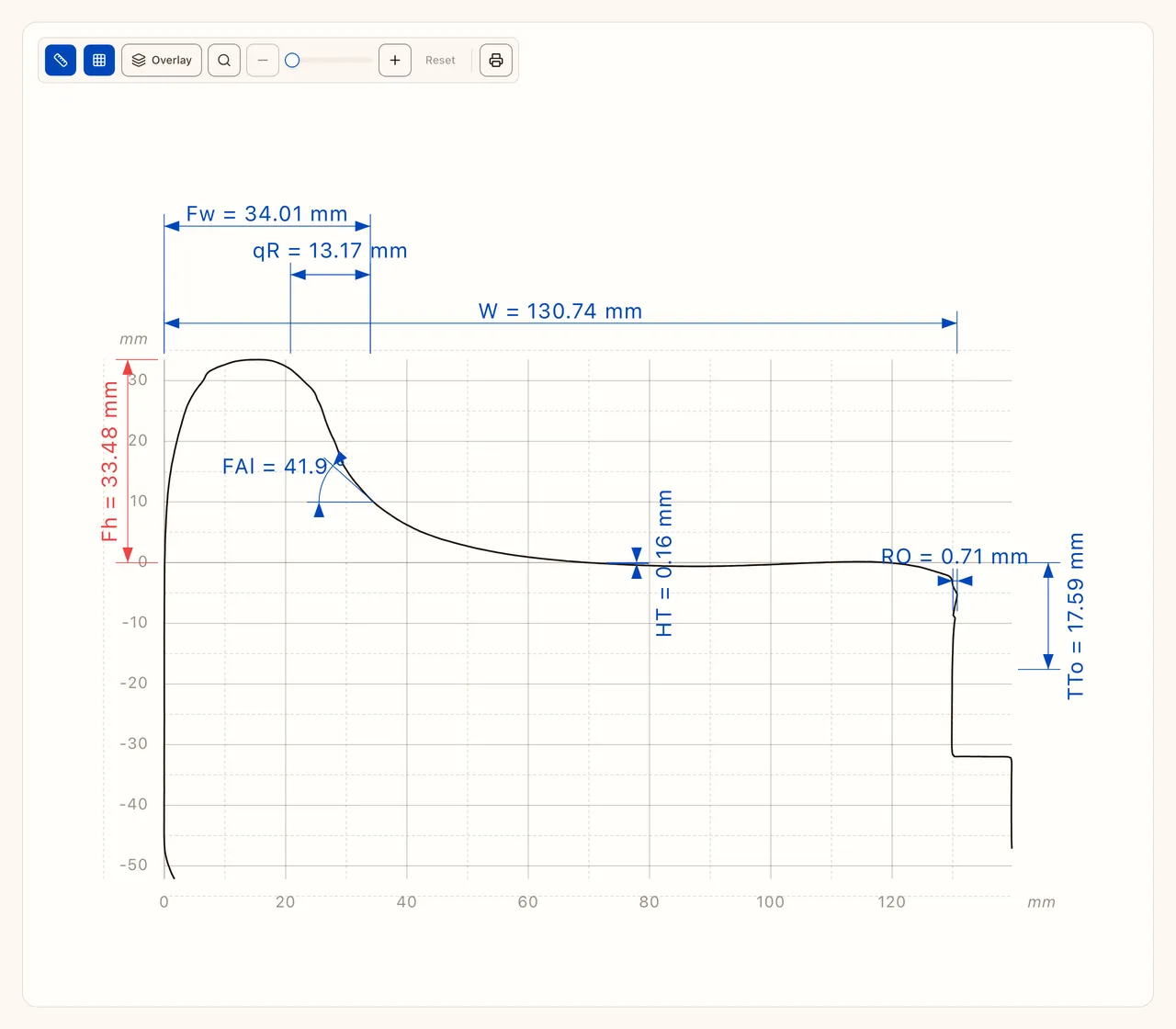Select the red Fh = 33.48 mm label
Image resolution: width=1176 pixels, height=1029 pixels.
click(x=110, y=461)
